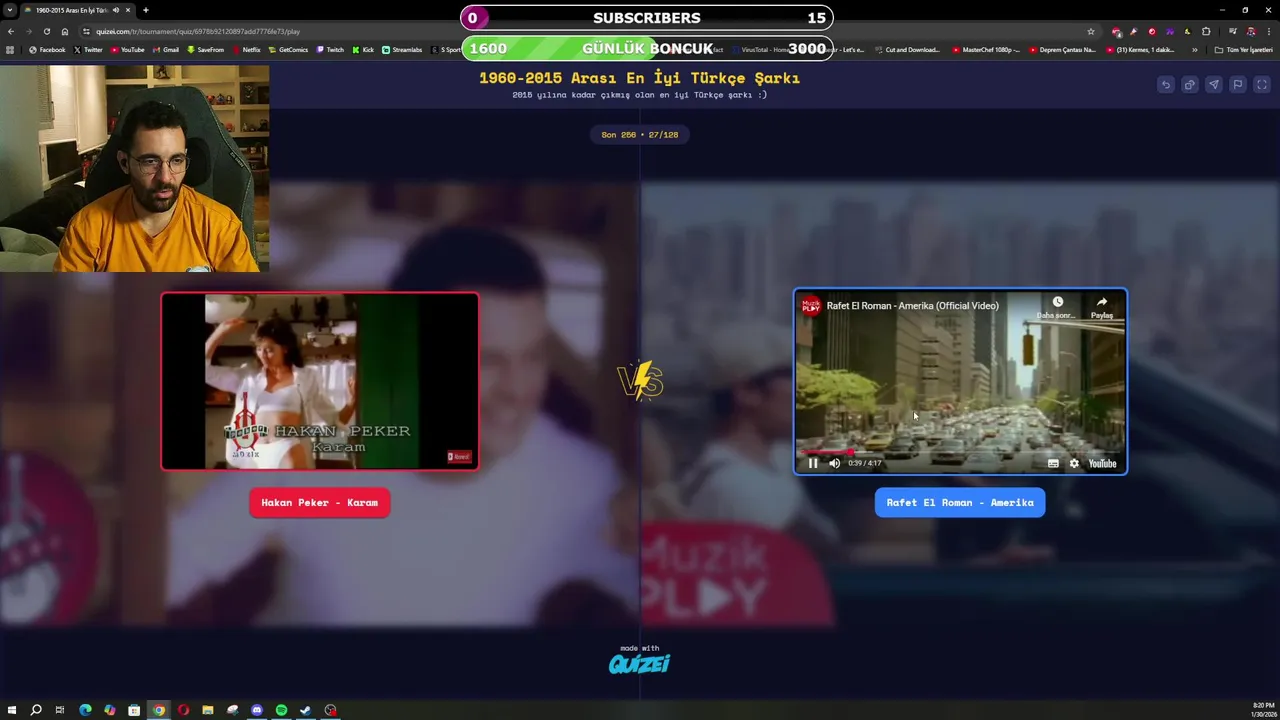Image resolution: width=1280 pixels, height=720 pixels.
Task: Close the 1960-2015 Arası quiz tab
Action: (x=128, y=10)
